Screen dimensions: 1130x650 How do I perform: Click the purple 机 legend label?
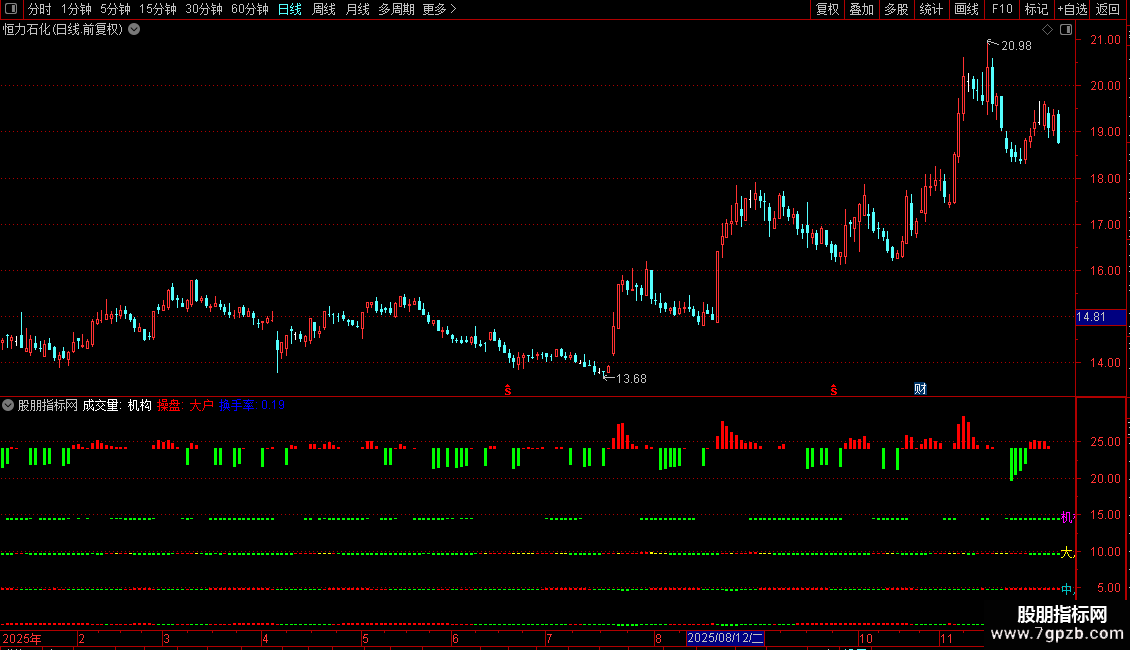point(1067,517)
